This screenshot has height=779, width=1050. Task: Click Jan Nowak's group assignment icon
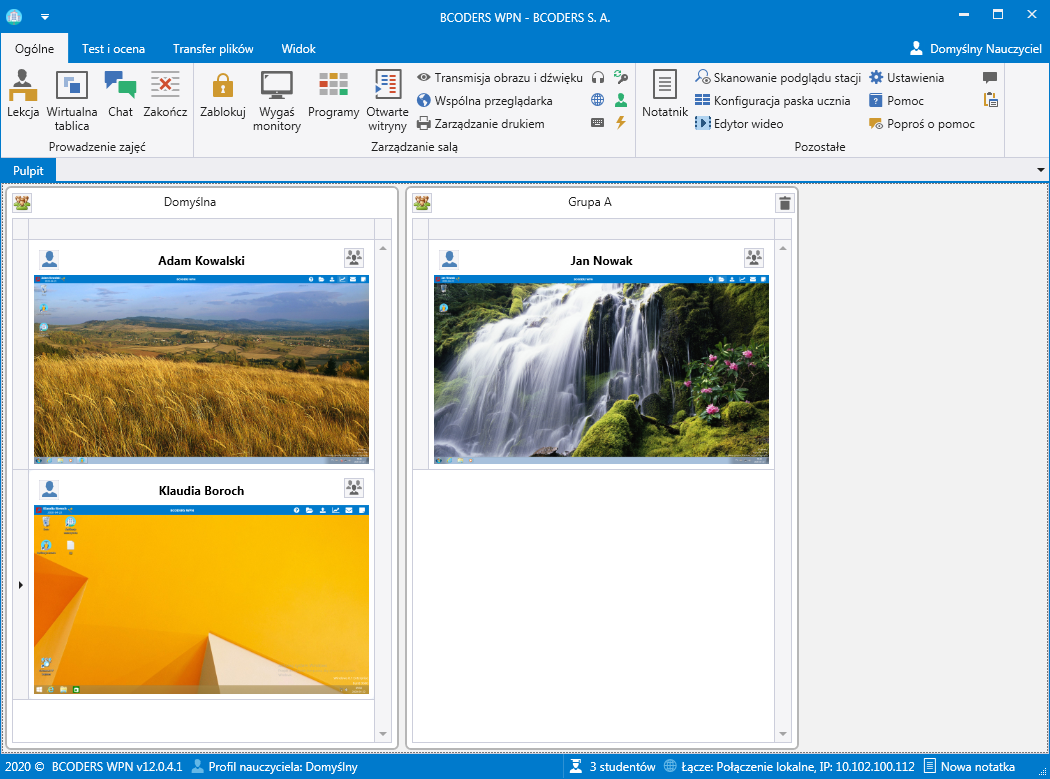click(x=753, y=258)
